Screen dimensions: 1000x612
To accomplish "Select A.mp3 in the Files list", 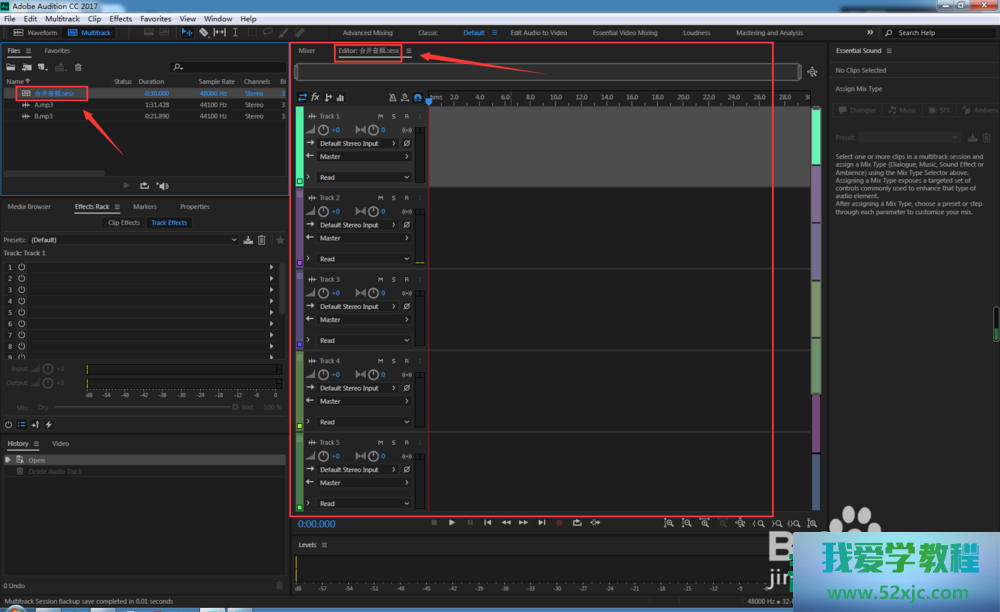I will pyautogui.click(x=43, y=104).
